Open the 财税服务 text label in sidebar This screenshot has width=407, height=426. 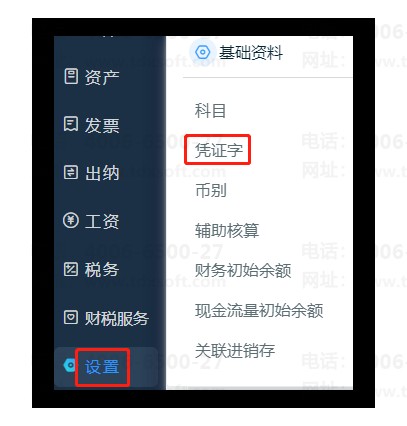click(x=116, y=318)
